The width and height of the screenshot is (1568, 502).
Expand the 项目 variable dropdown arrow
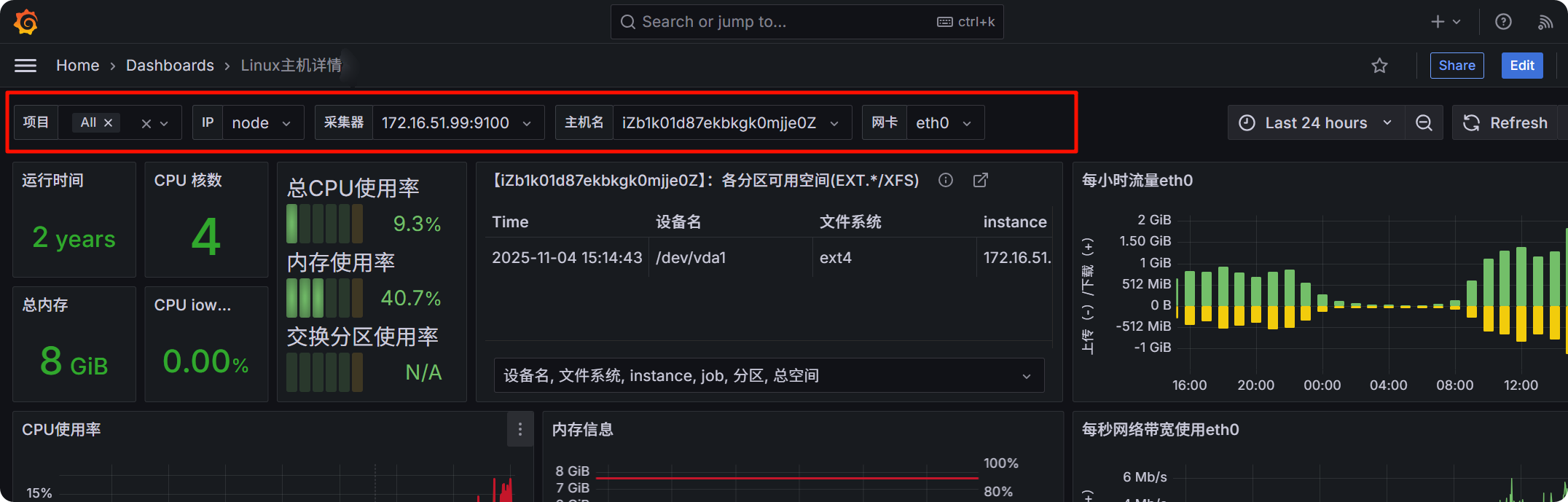(165, 123)
